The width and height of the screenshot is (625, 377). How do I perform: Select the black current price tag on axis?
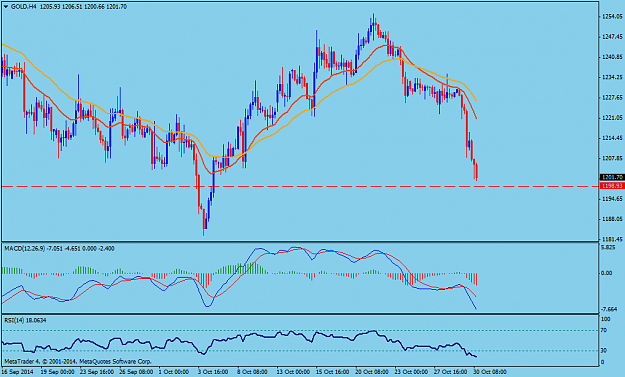pyautogui.click(x=612, y=177)
